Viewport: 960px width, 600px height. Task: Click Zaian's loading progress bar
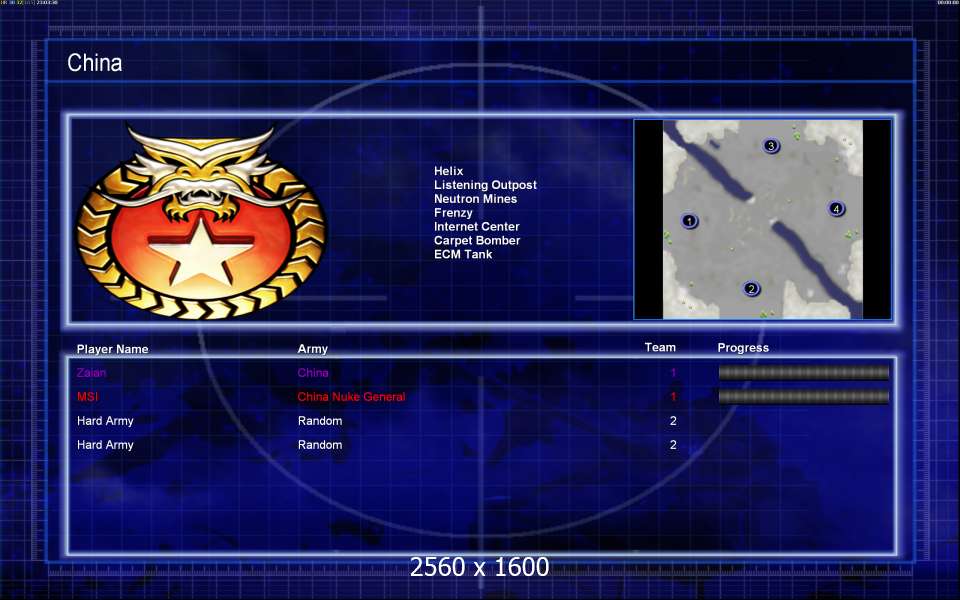click(x=803, y=372)
